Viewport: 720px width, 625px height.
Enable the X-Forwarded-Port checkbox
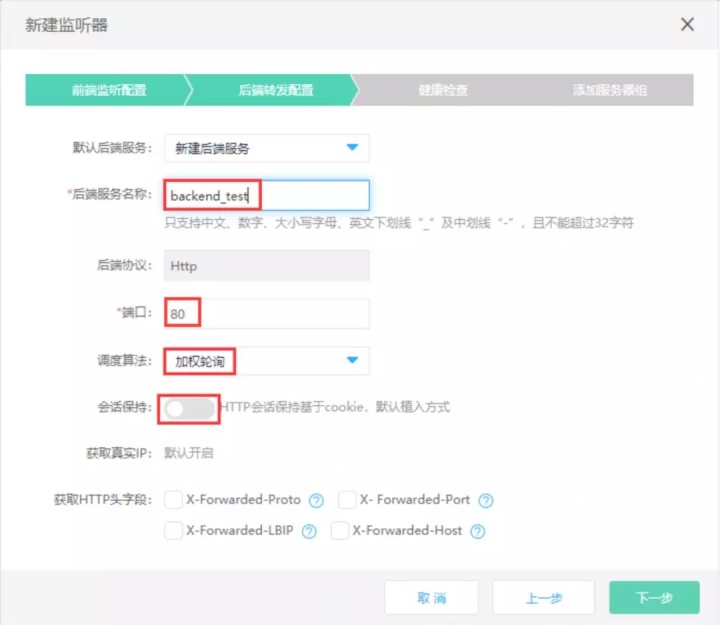[347, 500]
